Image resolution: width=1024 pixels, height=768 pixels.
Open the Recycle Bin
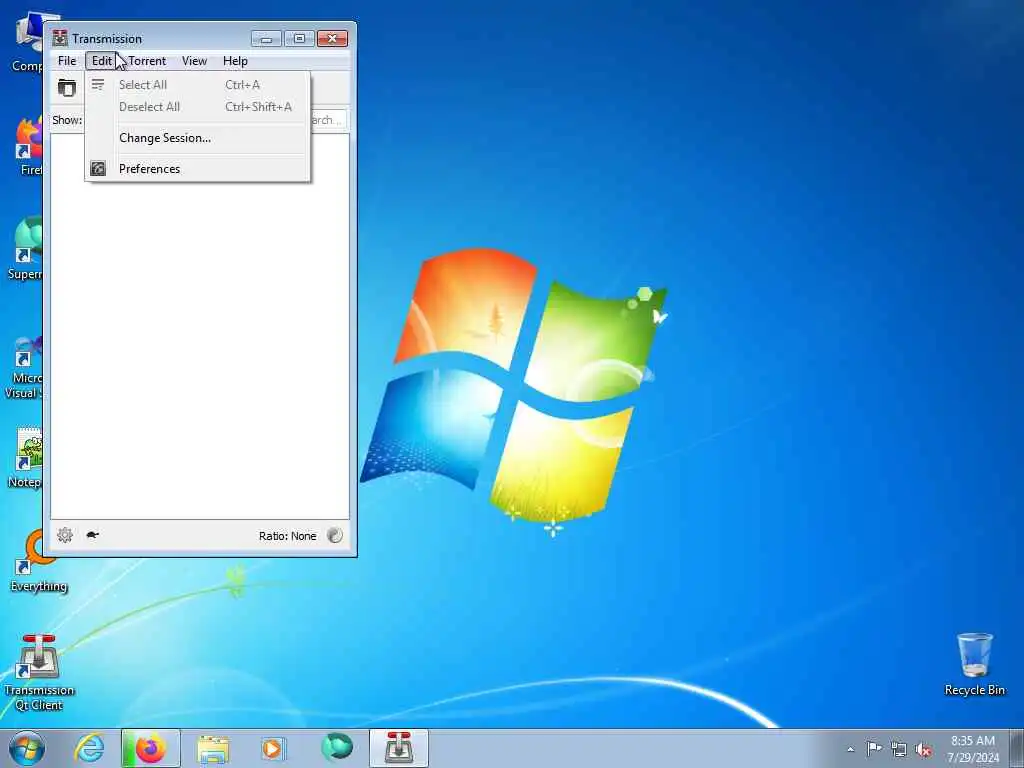974,664
